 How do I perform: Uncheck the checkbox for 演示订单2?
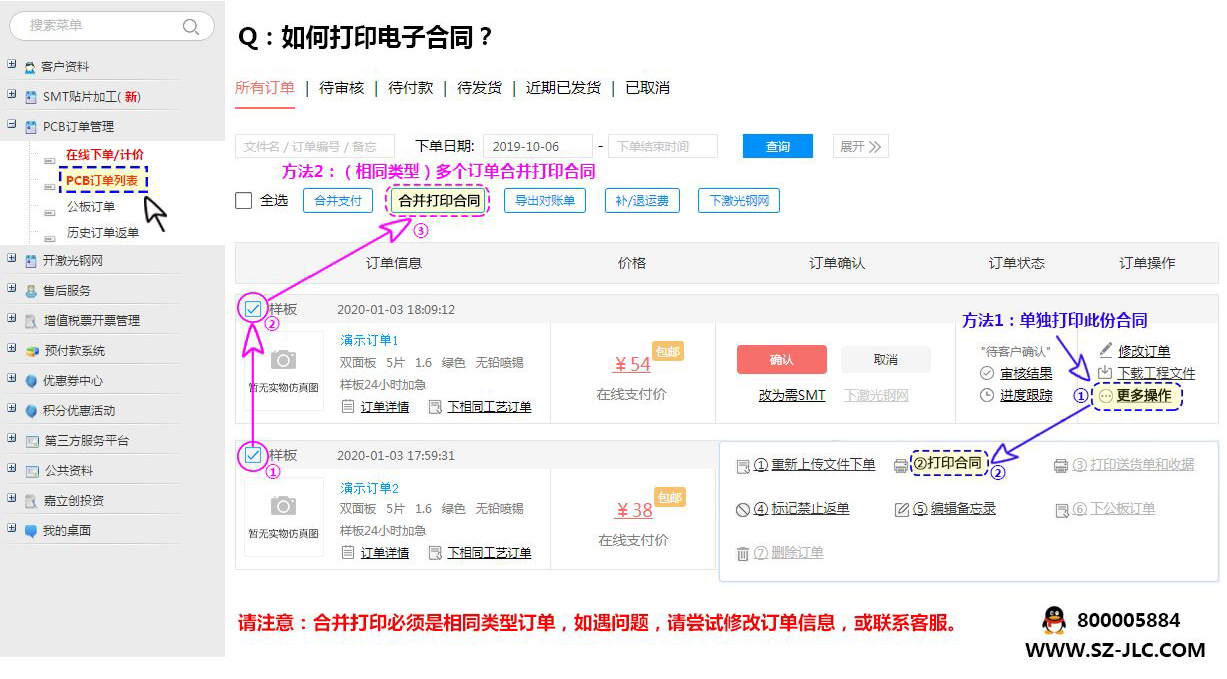[253, 455]
